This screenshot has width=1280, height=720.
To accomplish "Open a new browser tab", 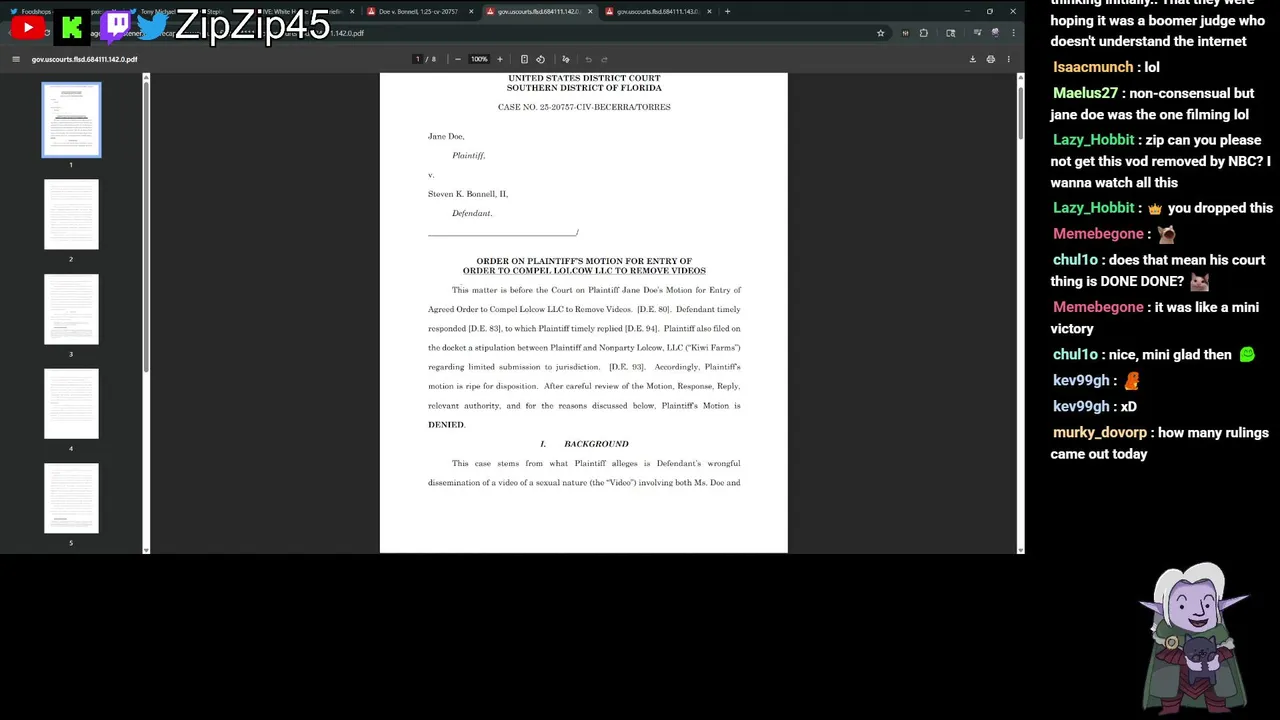I will (x=727, y=11).
